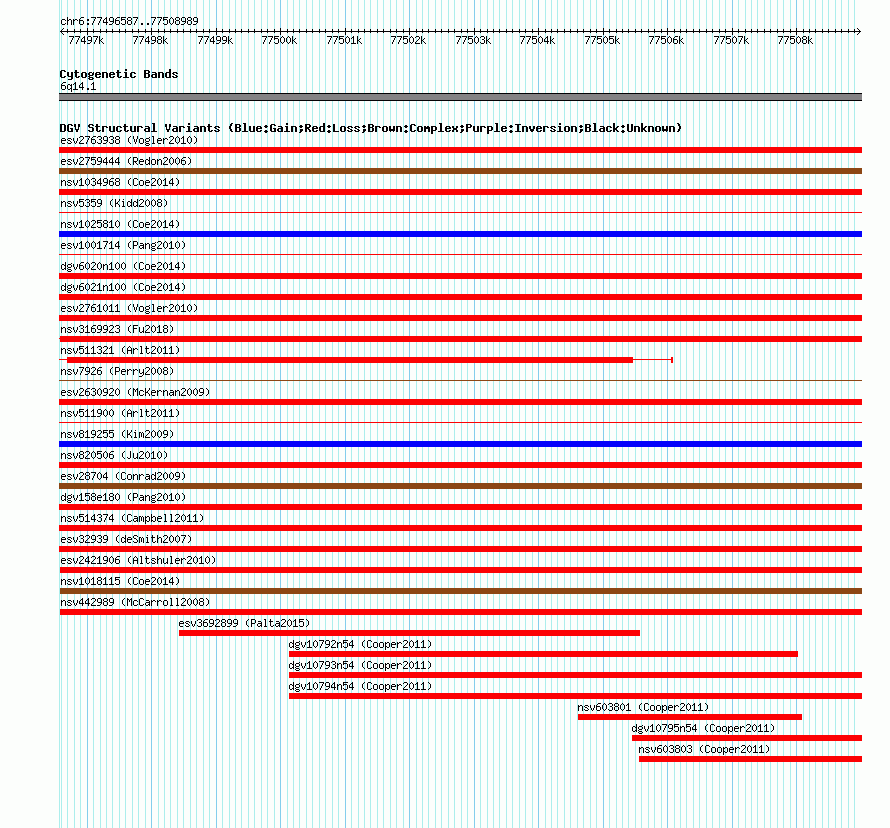Select the esv2759444 (Redon2006) variant label
Screen dimensions: 890x828
coord(126,161)
